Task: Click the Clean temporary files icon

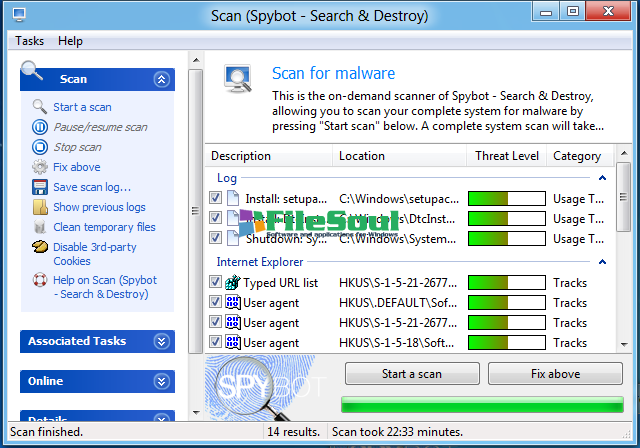Action: [40, 227]
